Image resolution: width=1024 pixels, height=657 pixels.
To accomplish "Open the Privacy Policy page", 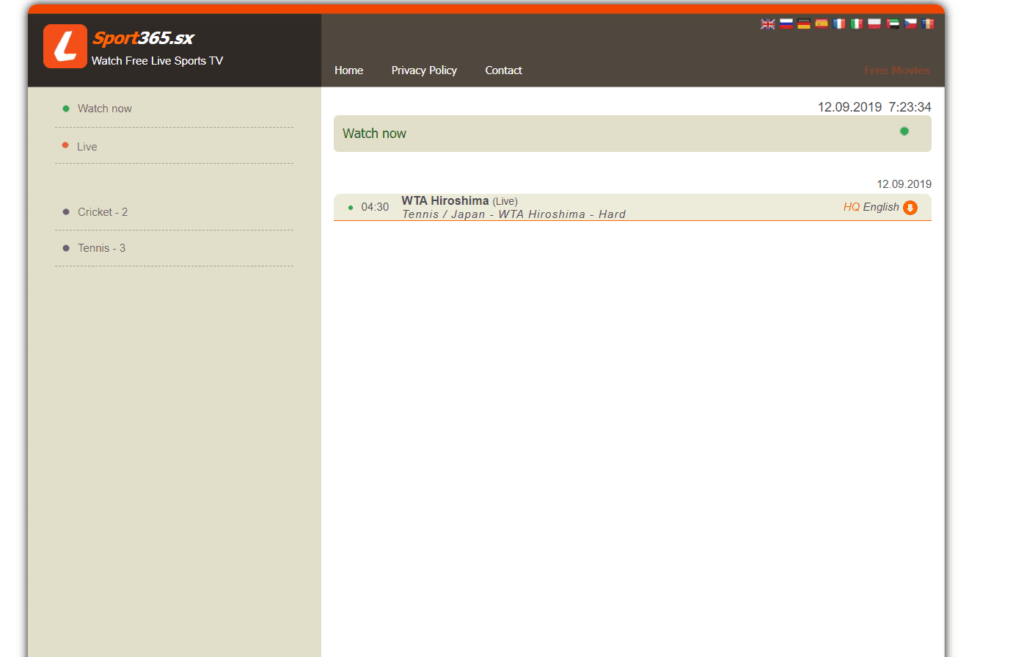I will coord(424,70).
